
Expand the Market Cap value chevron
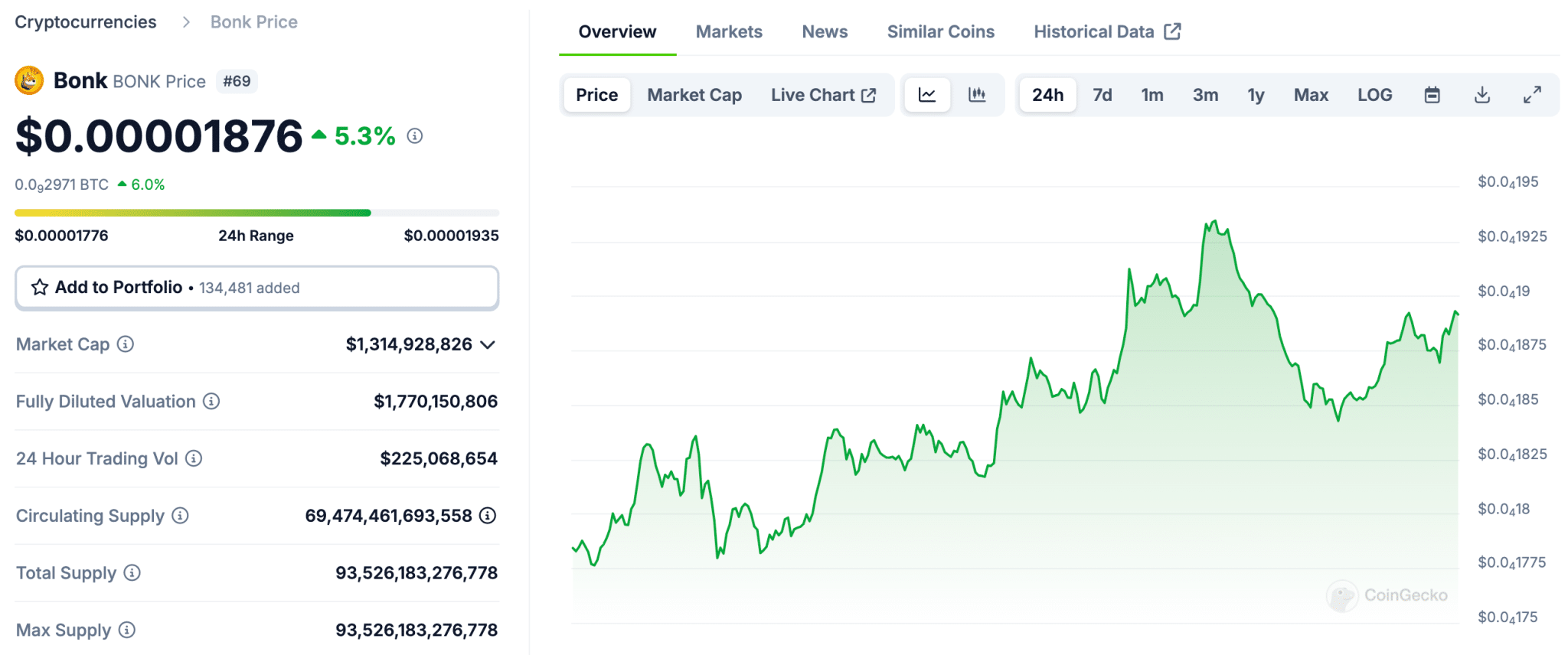[x=488, y=345]
